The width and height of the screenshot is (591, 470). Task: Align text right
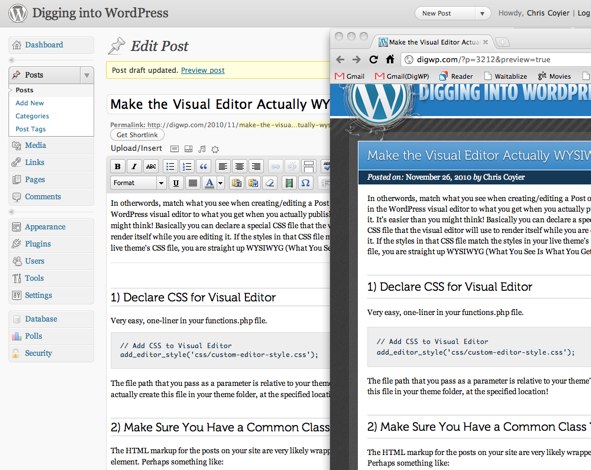click(x=256, y=166)
